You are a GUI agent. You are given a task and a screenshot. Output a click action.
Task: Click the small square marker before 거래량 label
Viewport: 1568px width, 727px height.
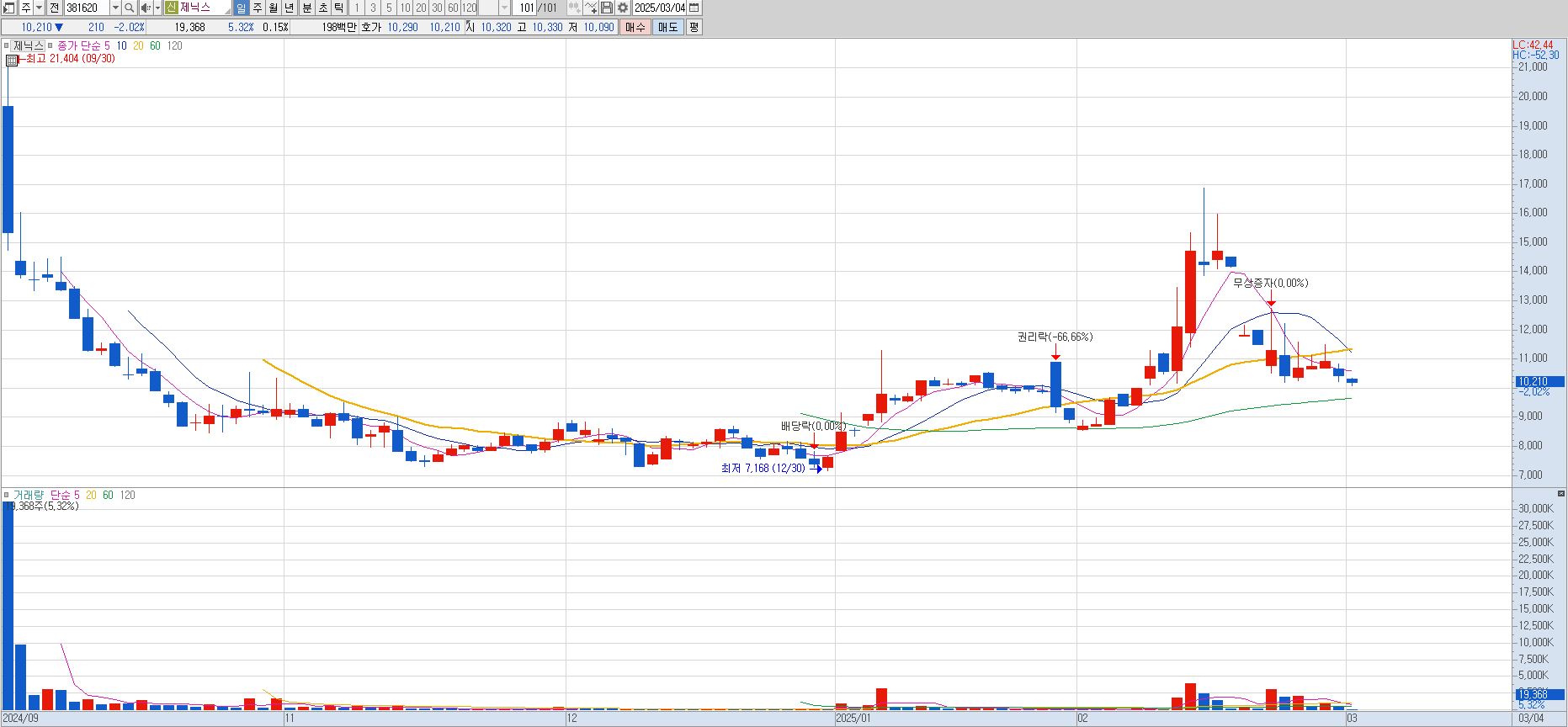pos(7,496)
